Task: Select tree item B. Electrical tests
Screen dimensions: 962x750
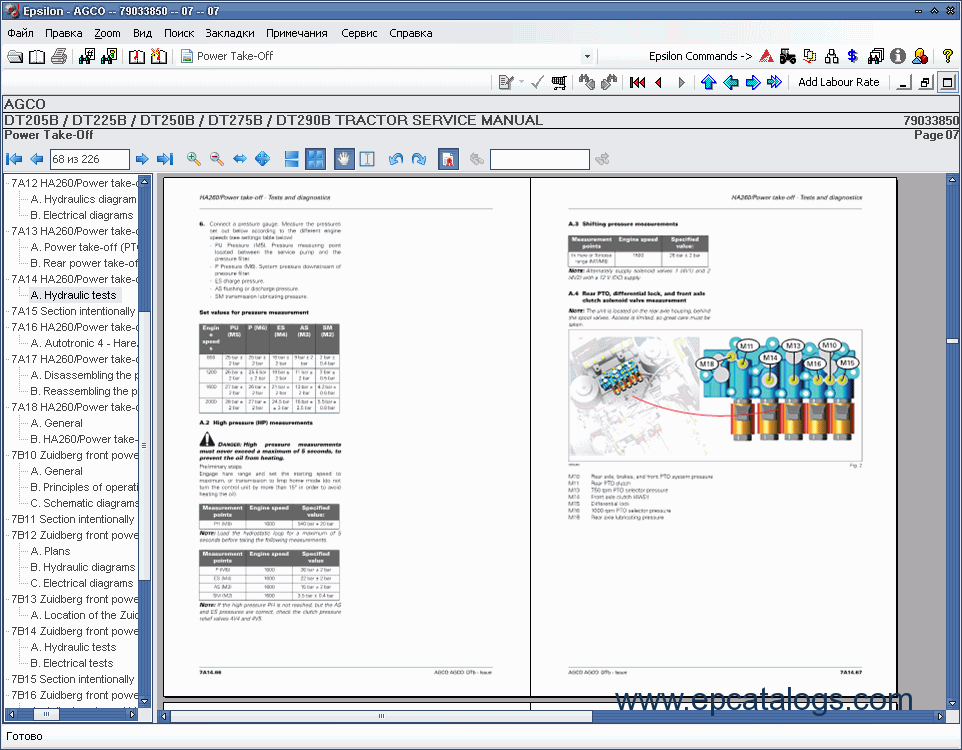Action: pos(72,663)
